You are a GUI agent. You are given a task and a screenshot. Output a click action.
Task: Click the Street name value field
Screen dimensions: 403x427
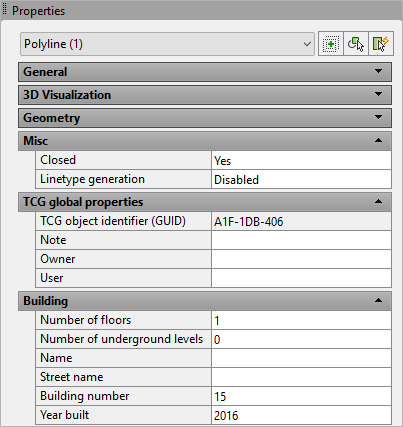(x=301, y=377)
